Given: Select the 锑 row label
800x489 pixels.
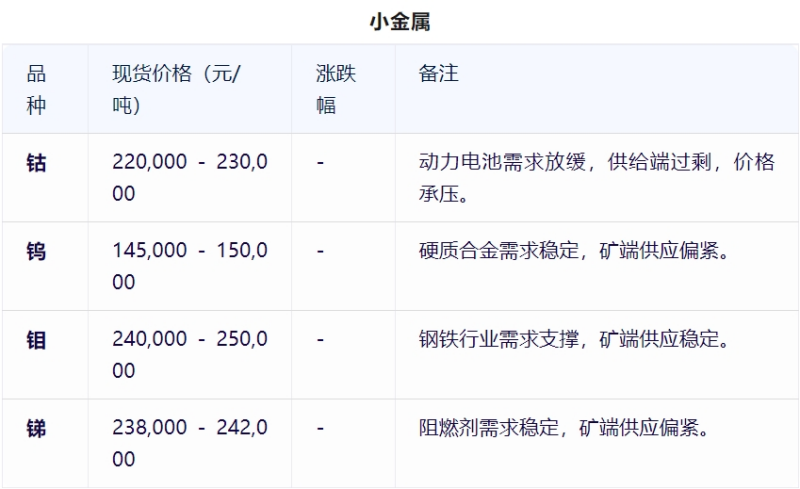Looking at the screenshot, I should (36, 429).
